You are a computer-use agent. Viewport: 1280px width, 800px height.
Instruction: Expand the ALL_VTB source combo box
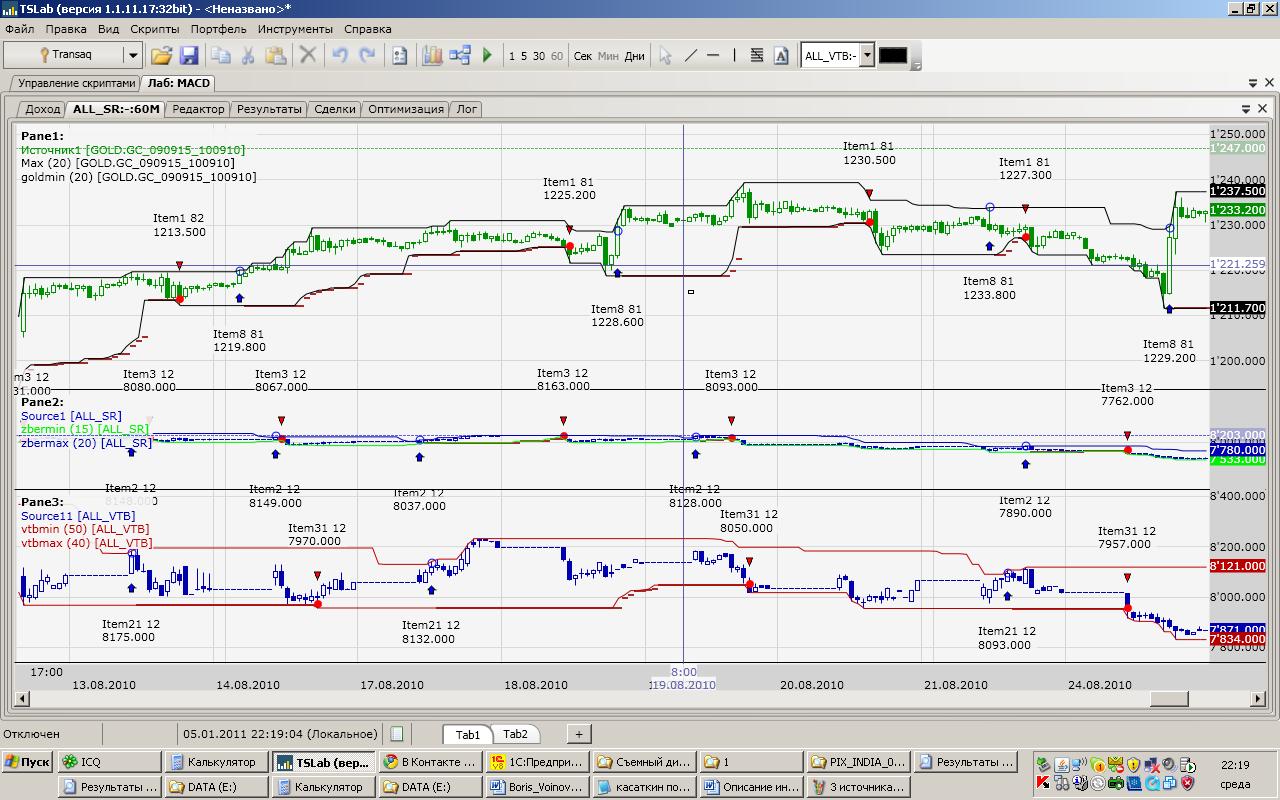[x=867, y=56]
